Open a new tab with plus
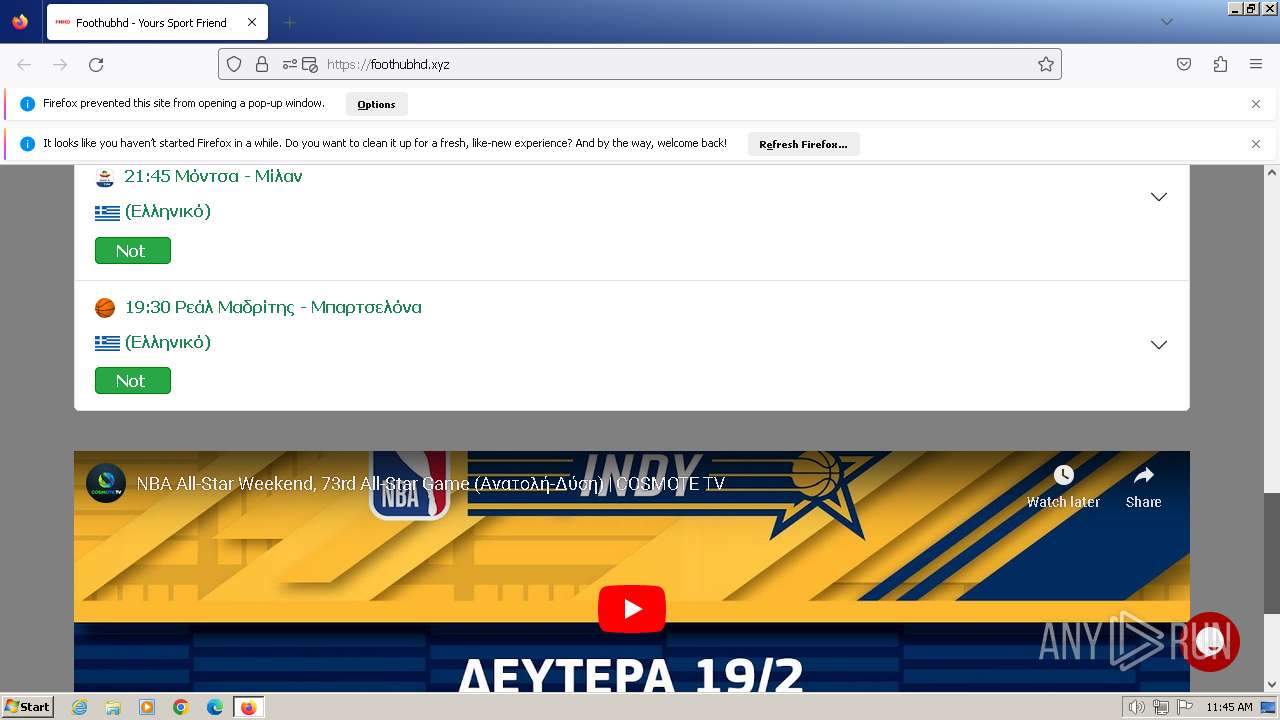The image size is (1280, 720). click(290, 22)
